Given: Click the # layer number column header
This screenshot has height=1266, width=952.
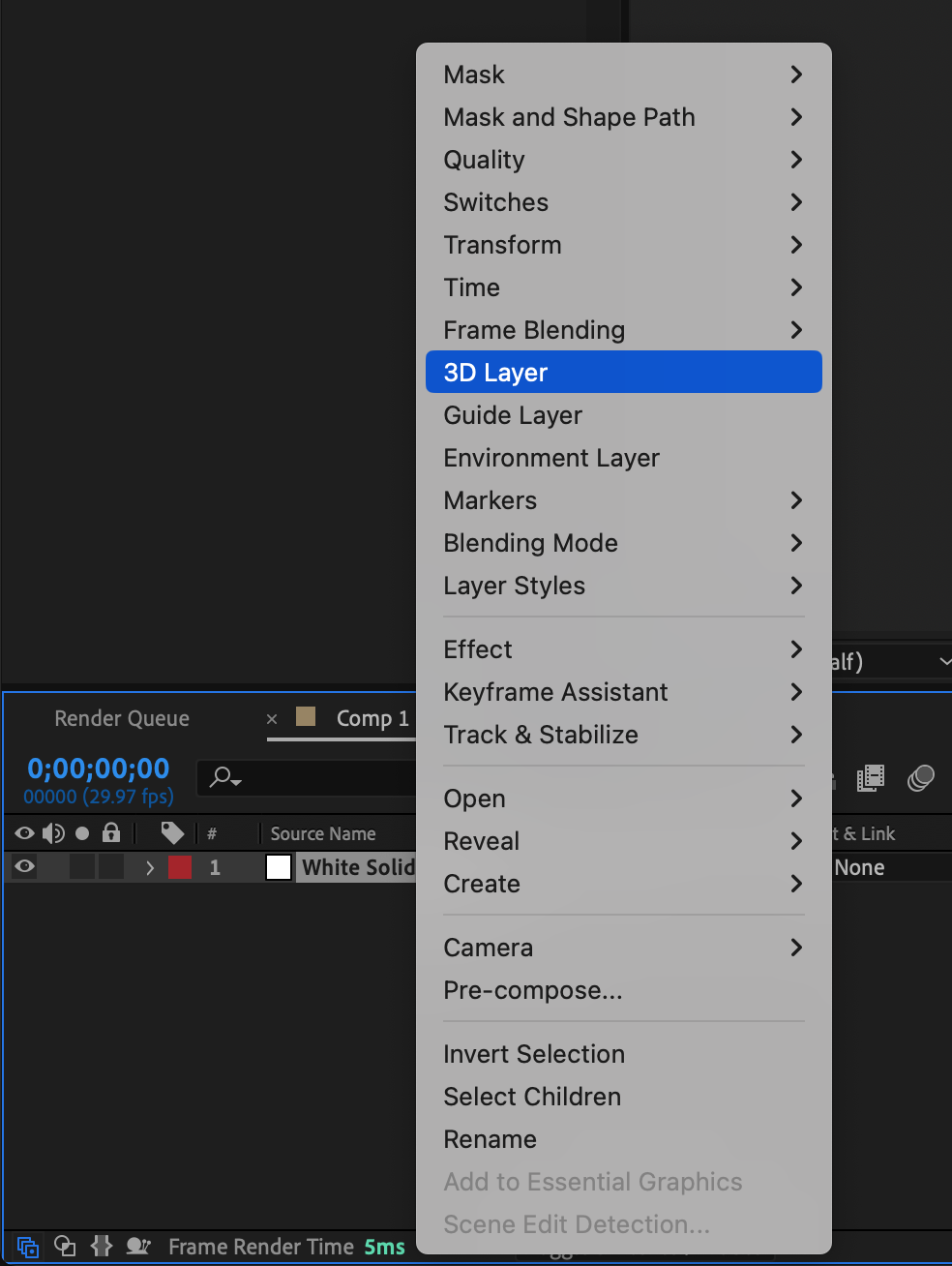Looking at the screenshot, I should click(212, 833).
